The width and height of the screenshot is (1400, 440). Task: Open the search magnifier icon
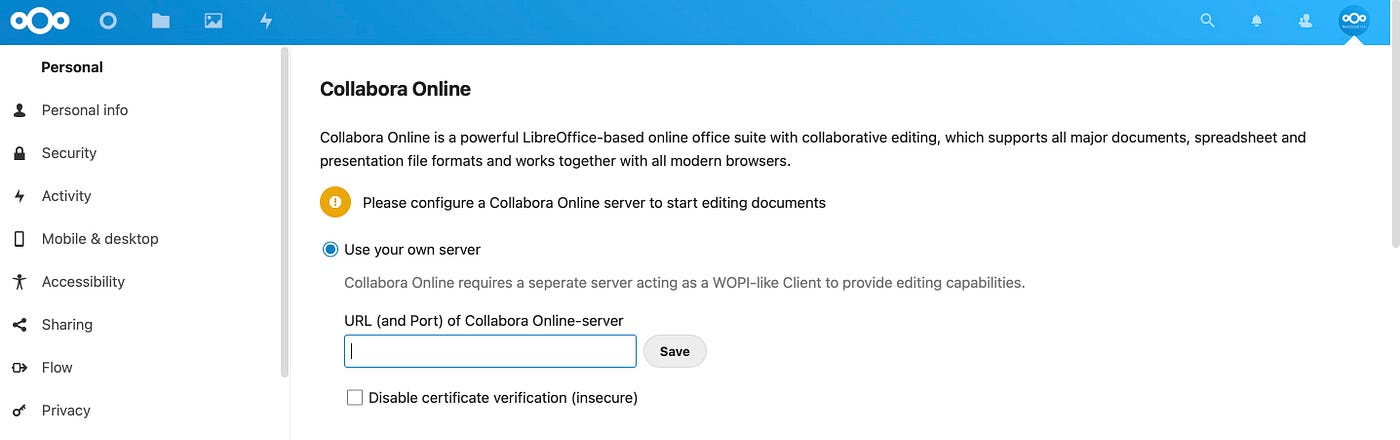pos(1208,20)
